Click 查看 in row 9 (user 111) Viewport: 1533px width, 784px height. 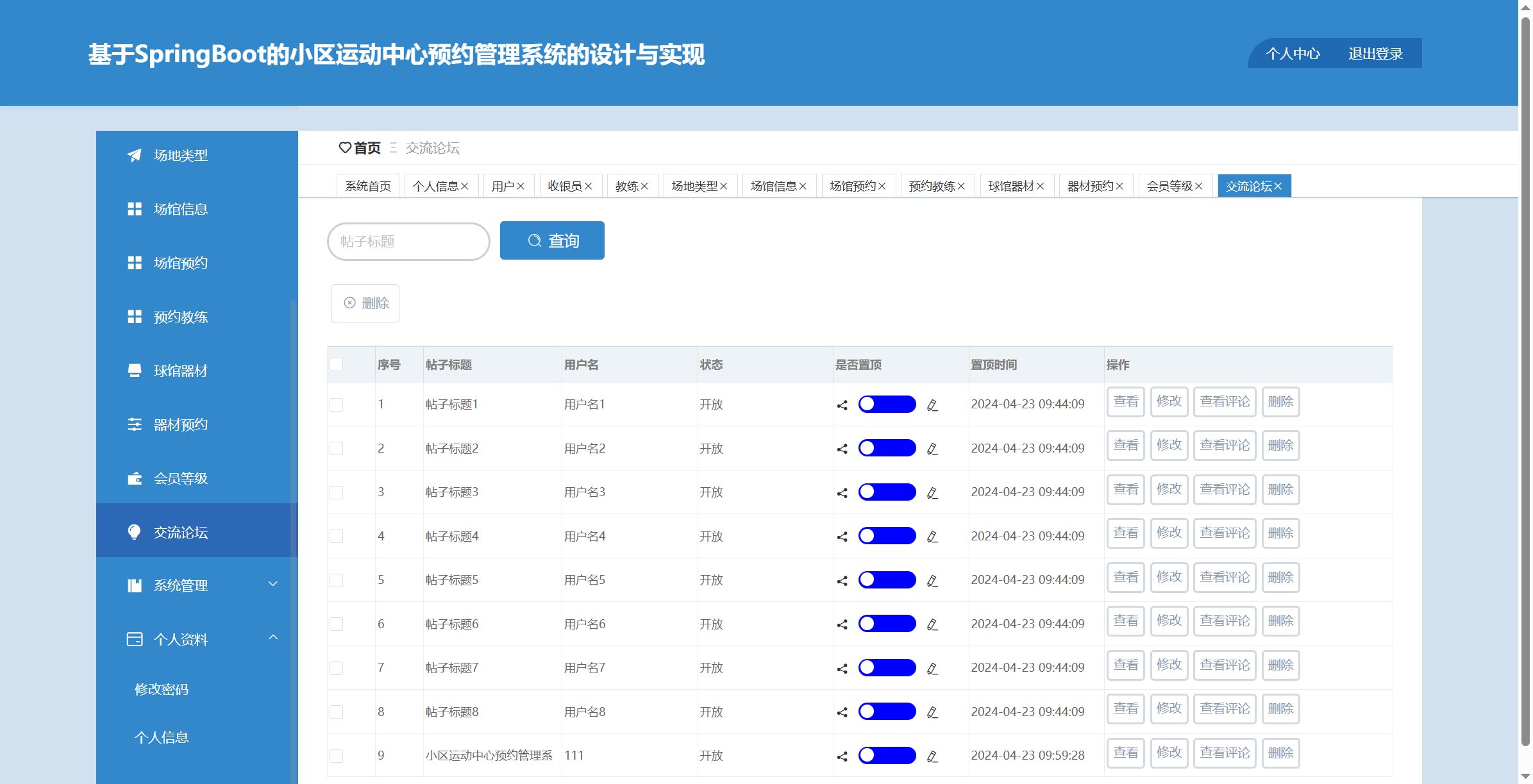tap(1125, 753)
